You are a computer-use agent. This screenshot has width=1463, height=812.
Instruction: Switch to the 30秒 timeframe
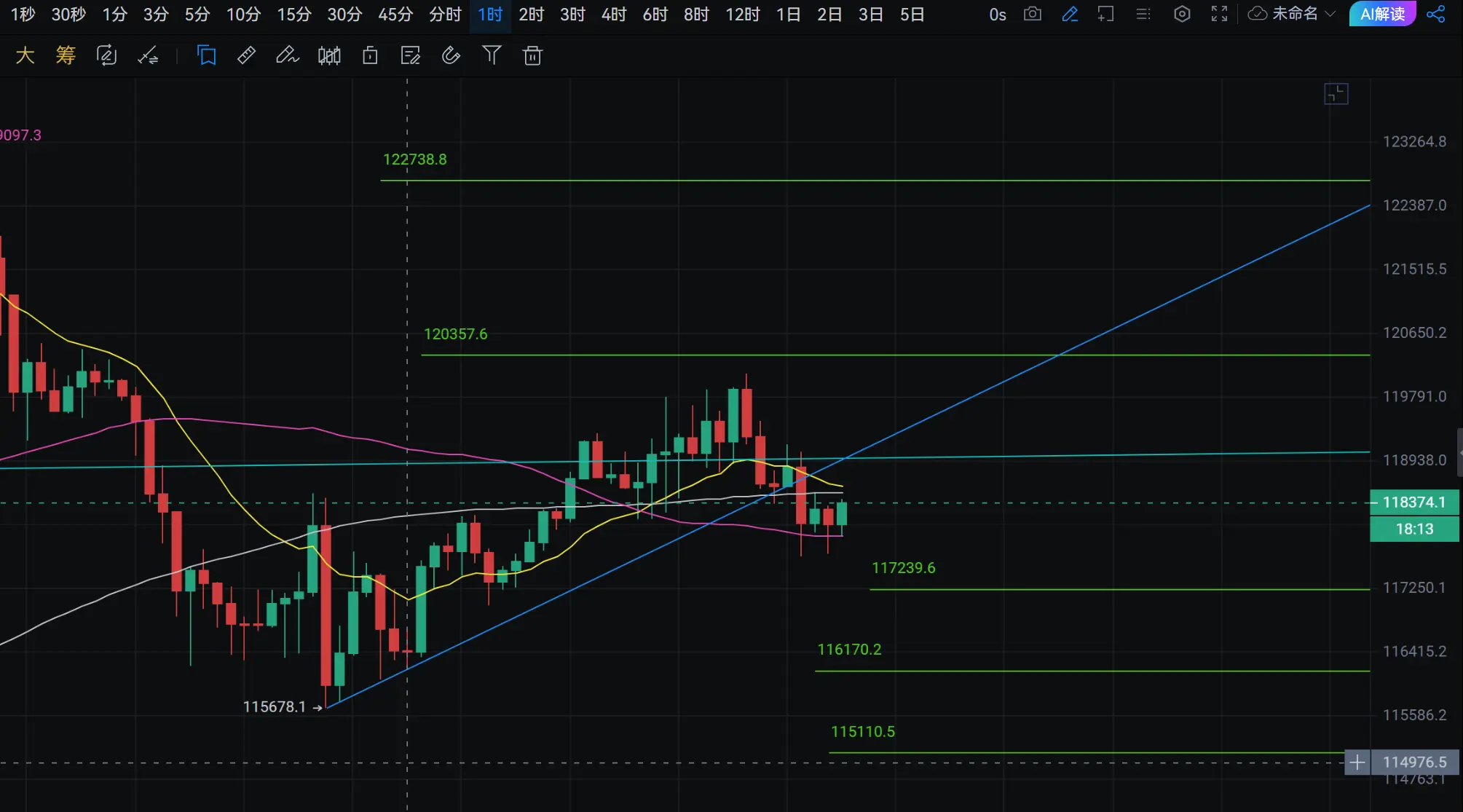pos(68,15)
